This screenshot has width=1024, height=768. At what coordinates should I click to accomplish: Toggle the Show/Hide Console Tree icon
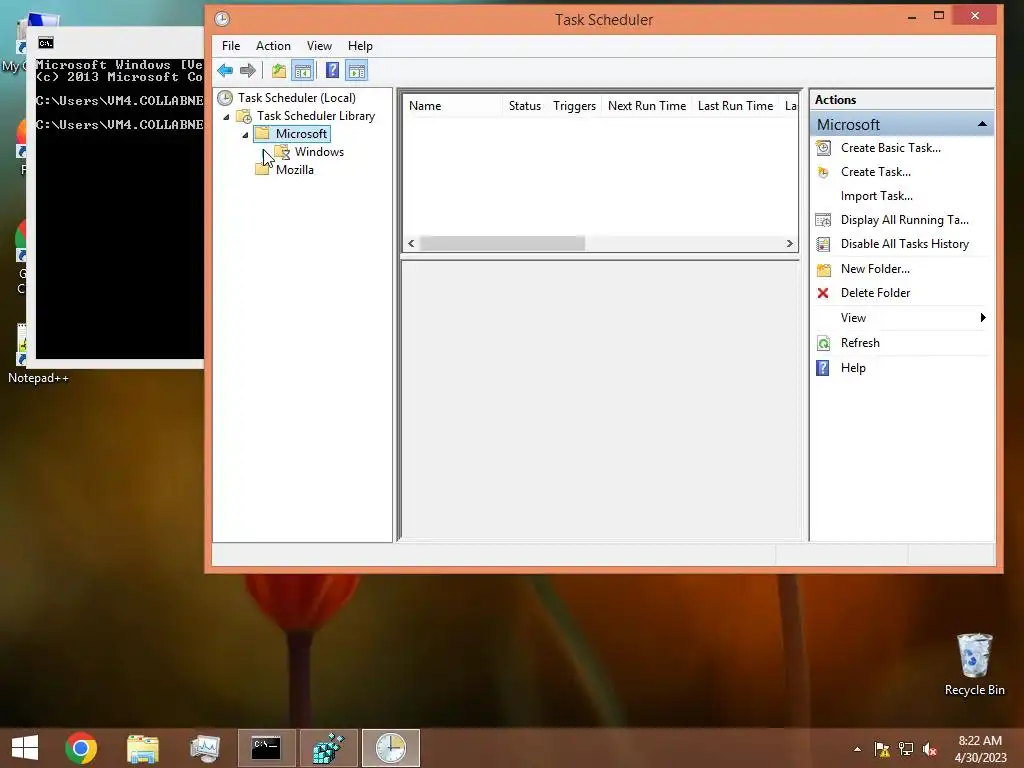[x=302, y=71]
